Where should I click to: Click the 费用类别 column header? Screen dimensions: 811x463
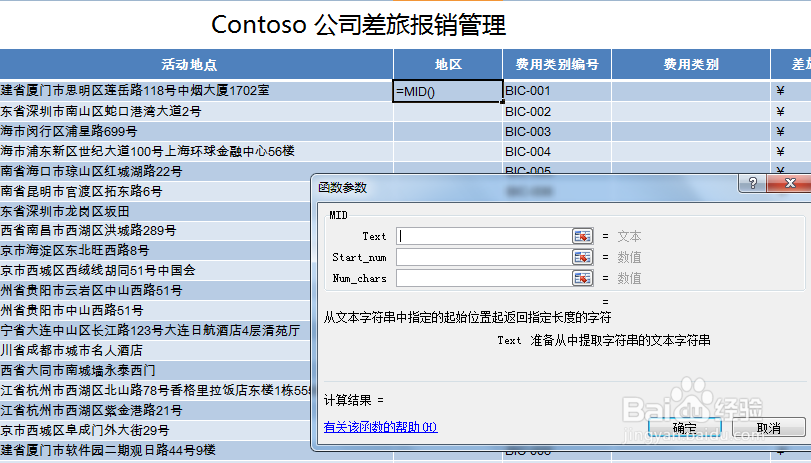point(691,65)
